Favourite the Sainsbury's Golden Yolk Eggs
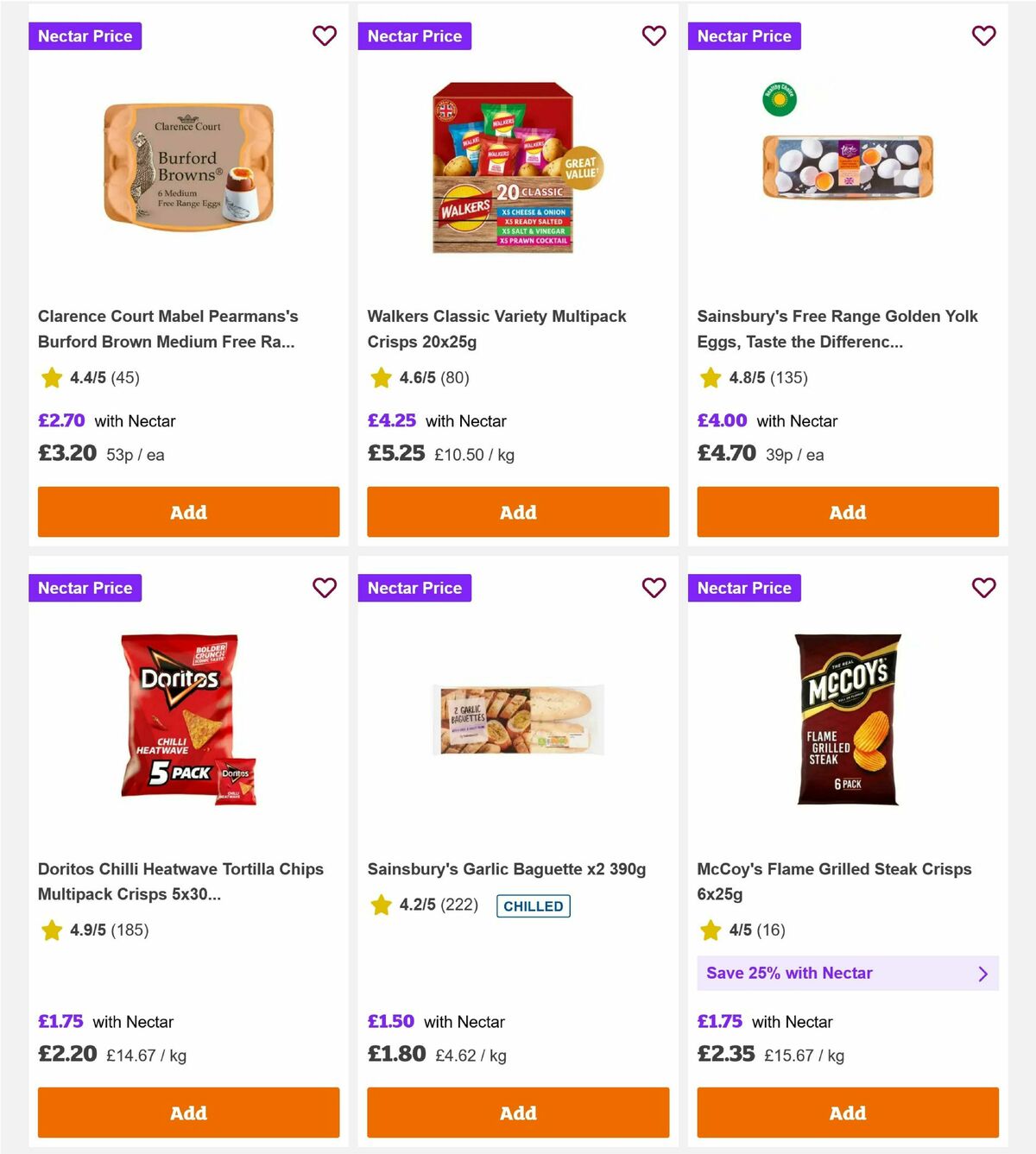The width and height of the screenshot is (1036, 1154). click(984, 36)
